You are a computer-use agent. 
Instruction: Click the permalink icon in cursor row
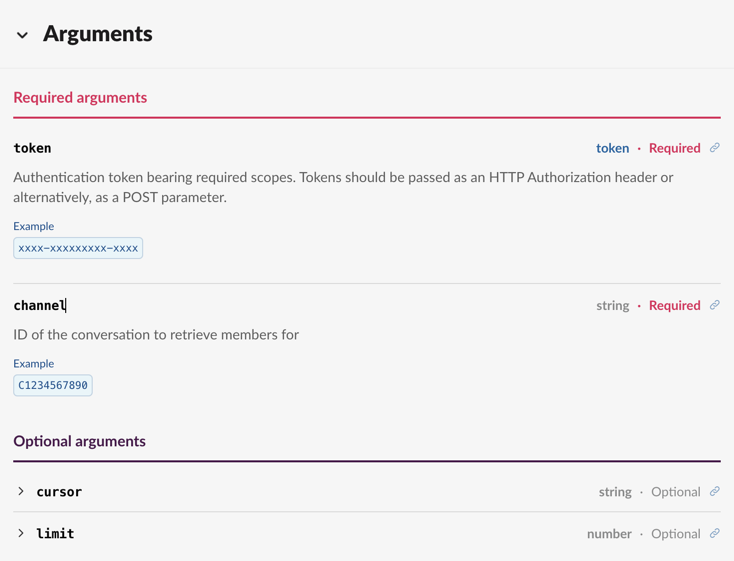(x=715, y=491)
